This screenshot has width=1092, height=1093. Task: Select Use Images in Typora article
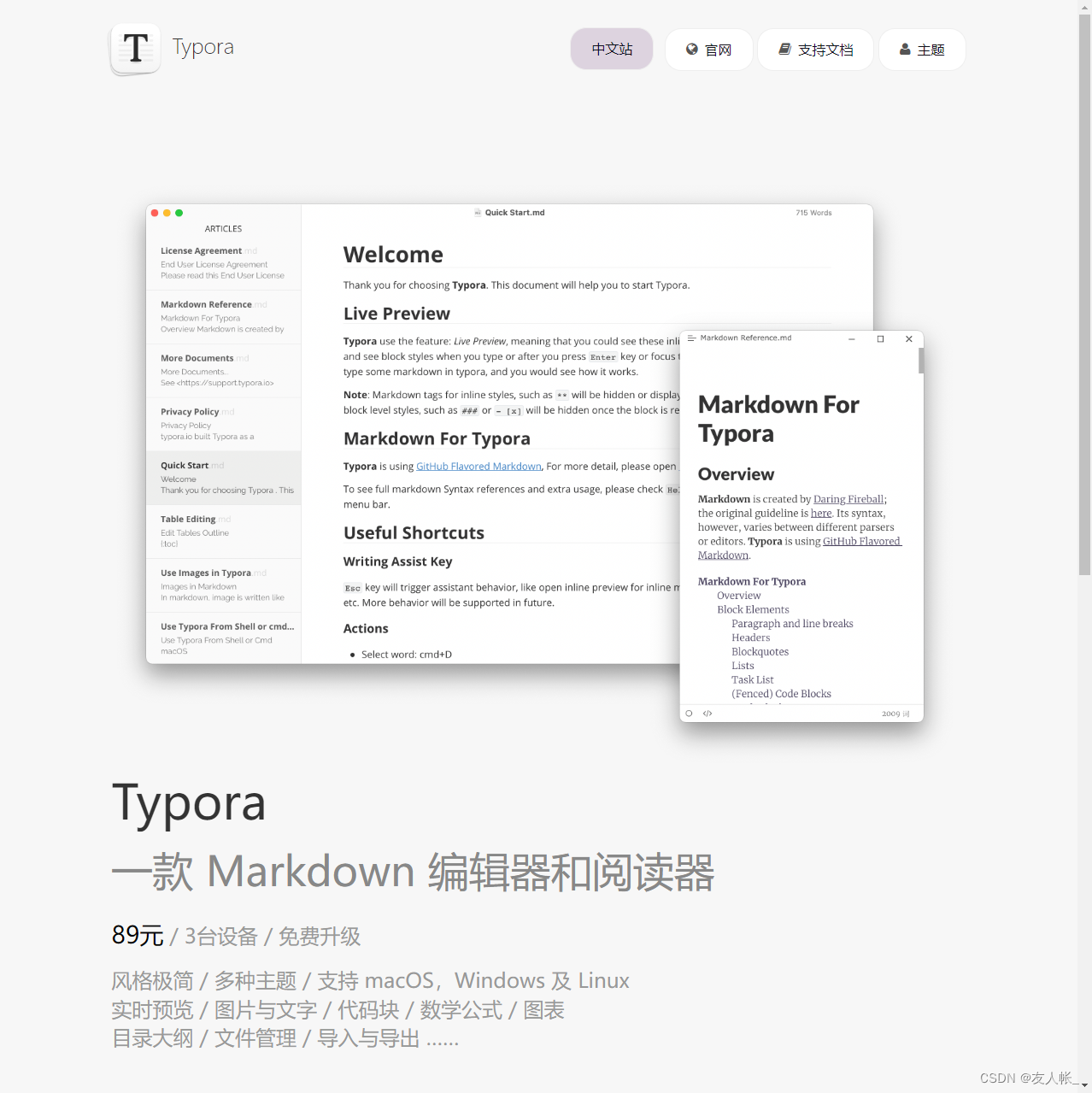[x=224, y=585]
